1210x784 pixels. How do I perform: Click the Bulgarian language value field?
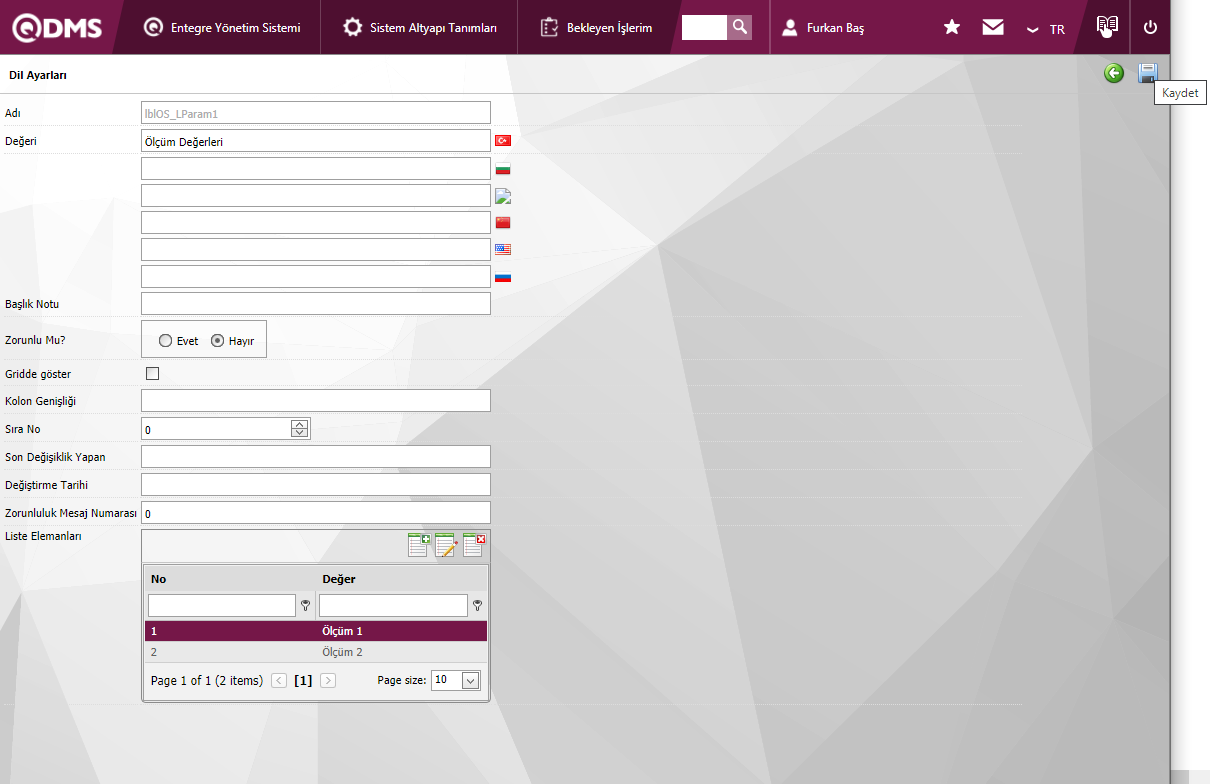316,168
